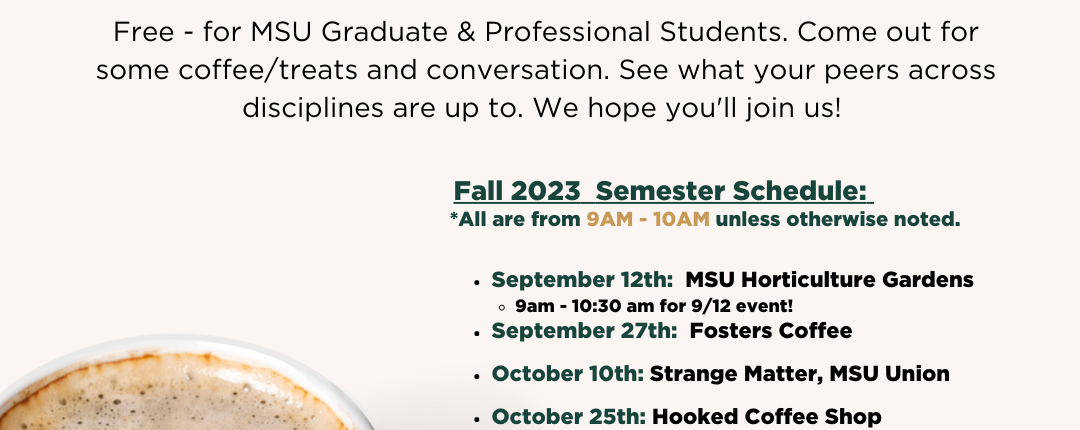Click the bullet point beside September 27th

(x=477, y=332)
